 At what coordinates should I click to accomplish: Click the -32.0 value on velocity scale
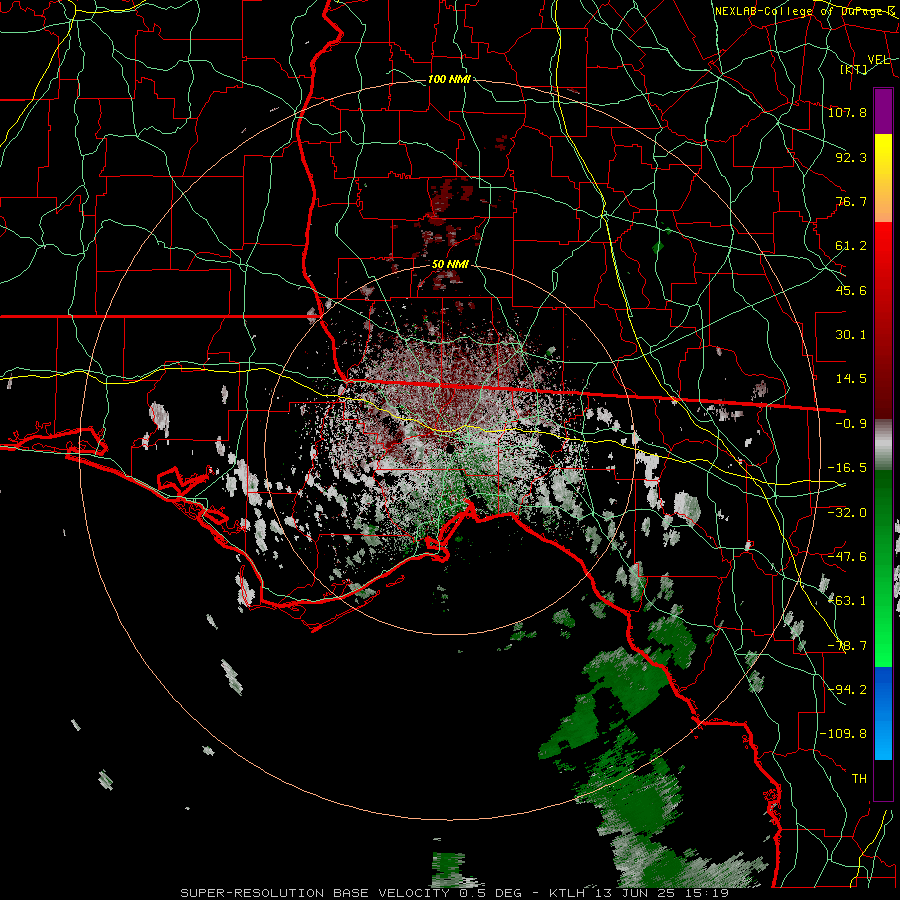pos(847,513)
